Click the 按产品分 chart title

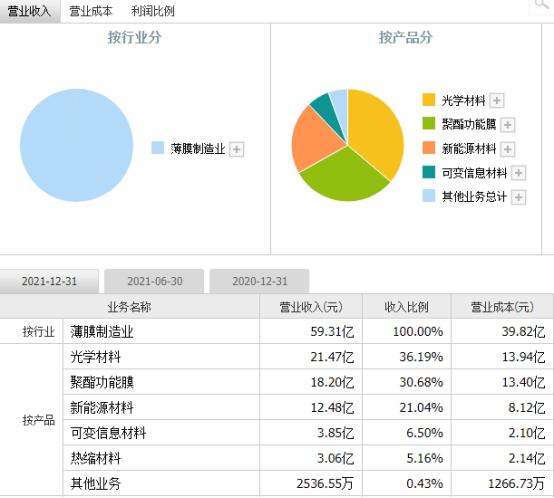point(406,37)
